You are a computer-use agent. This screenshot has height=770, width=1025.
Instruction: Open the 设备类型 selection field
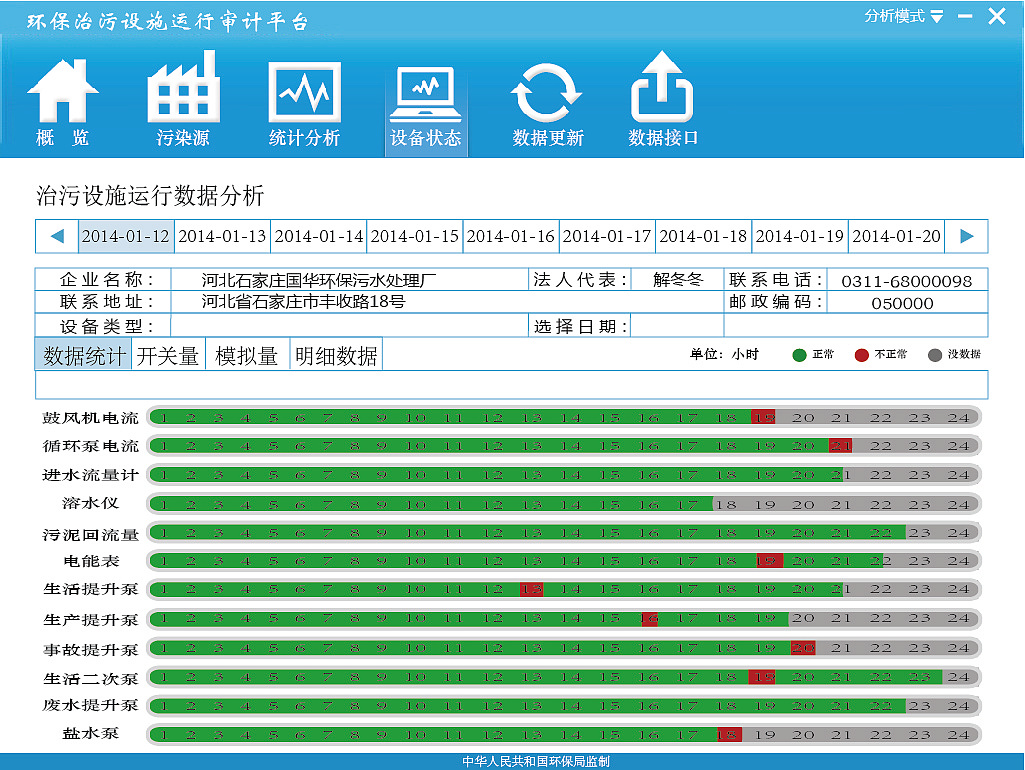[349, 326]
